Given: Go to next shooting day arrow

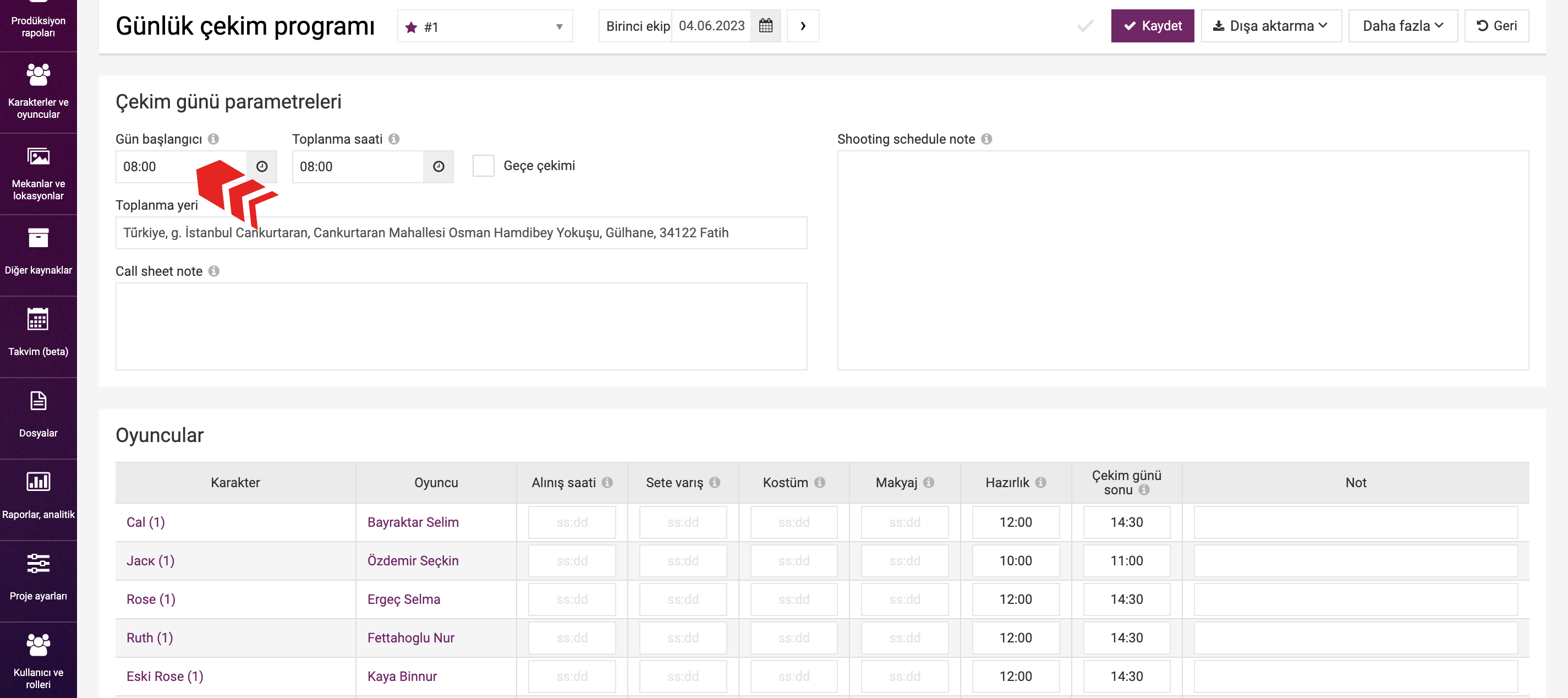Looking at the screenshot, I should point(803,25).
